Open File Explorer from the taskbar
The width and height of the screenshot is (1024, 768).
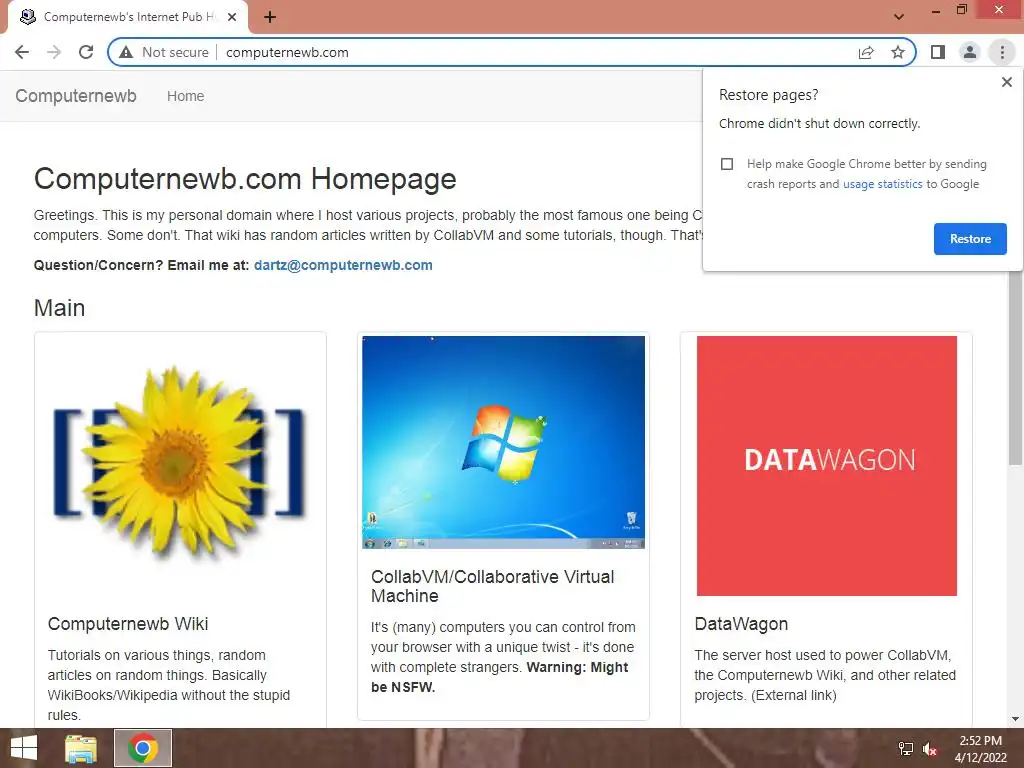coord(81,748)
